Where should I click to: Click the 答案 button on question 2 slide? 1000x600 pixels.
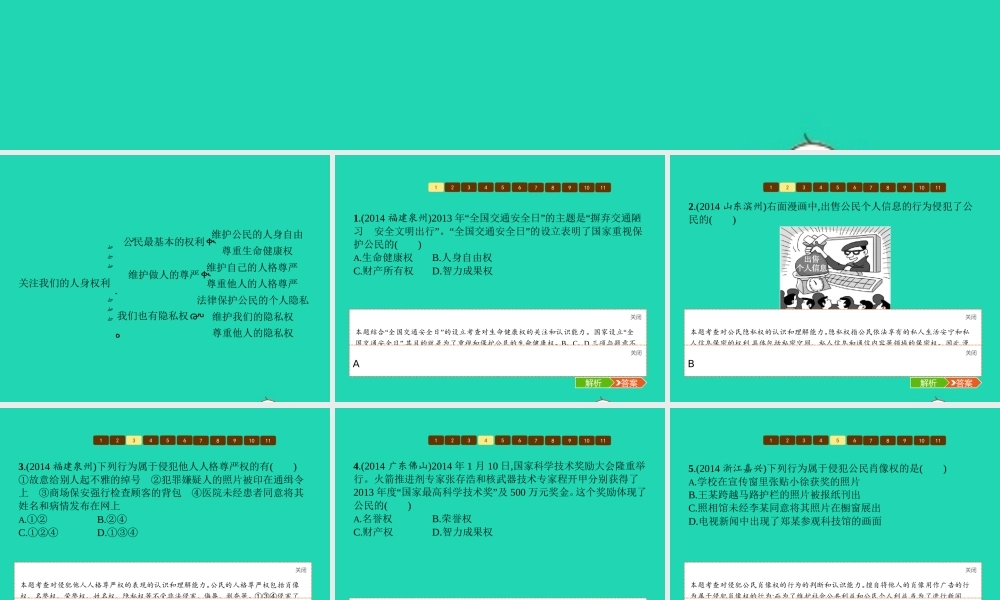(964, 383)
